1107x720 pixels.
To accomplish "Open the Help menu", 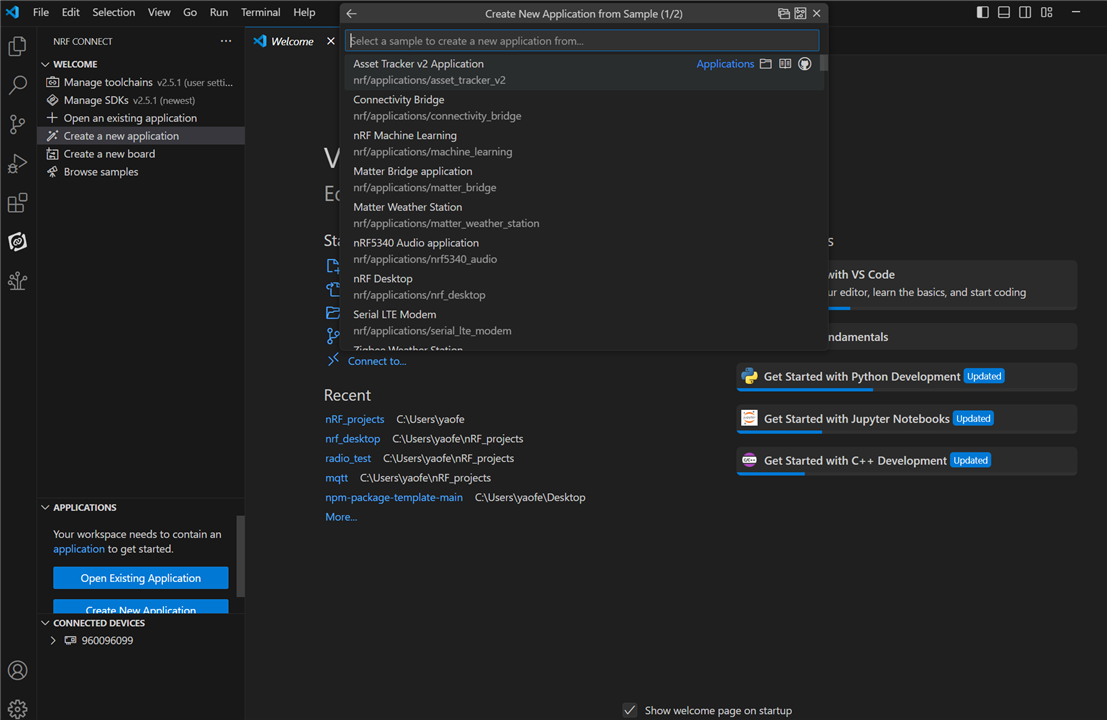I will [304, 12].
